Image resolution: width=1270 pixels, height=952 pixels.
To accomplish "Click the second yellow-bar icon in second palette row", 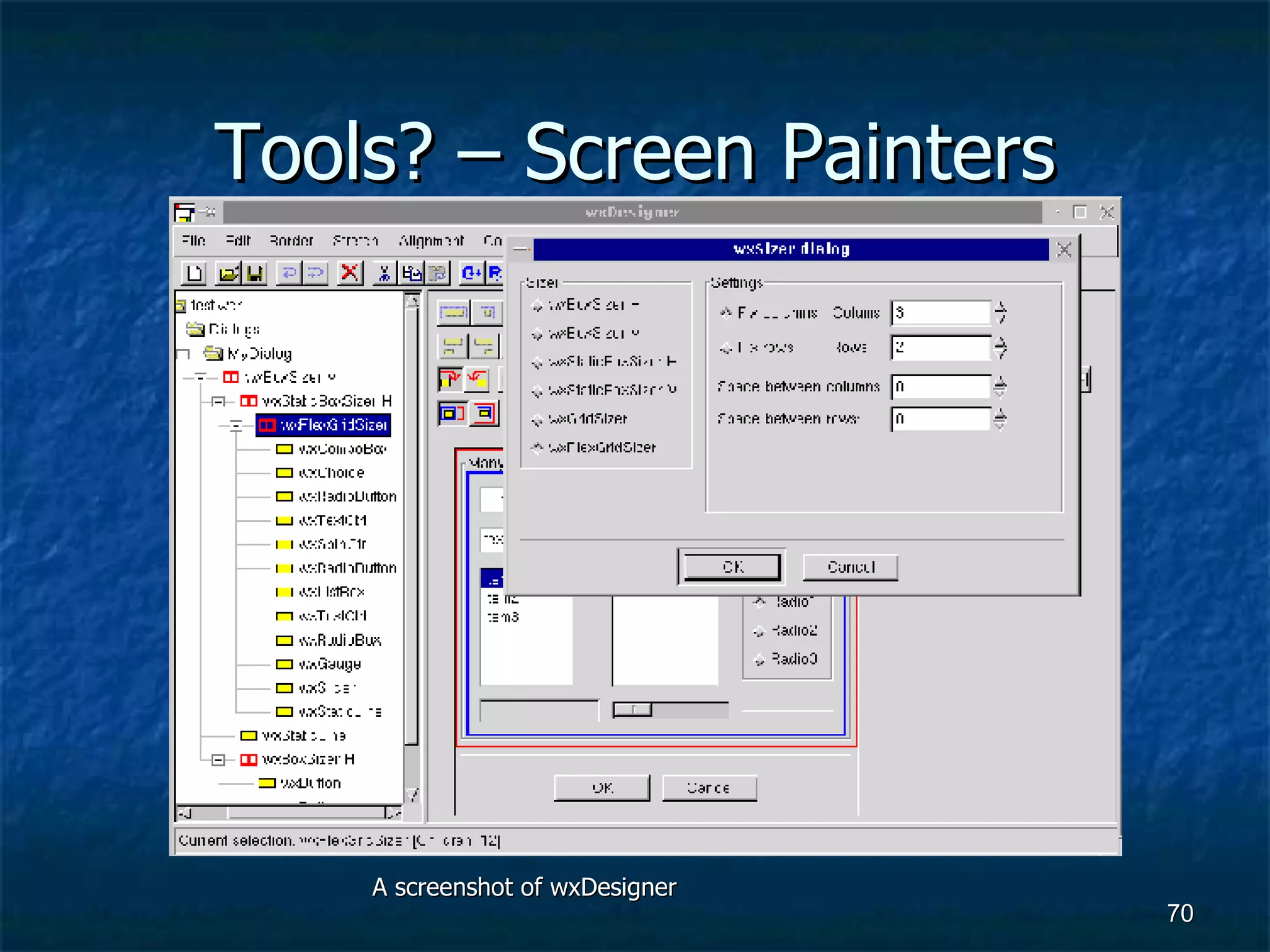I will (x=485, y=346).
